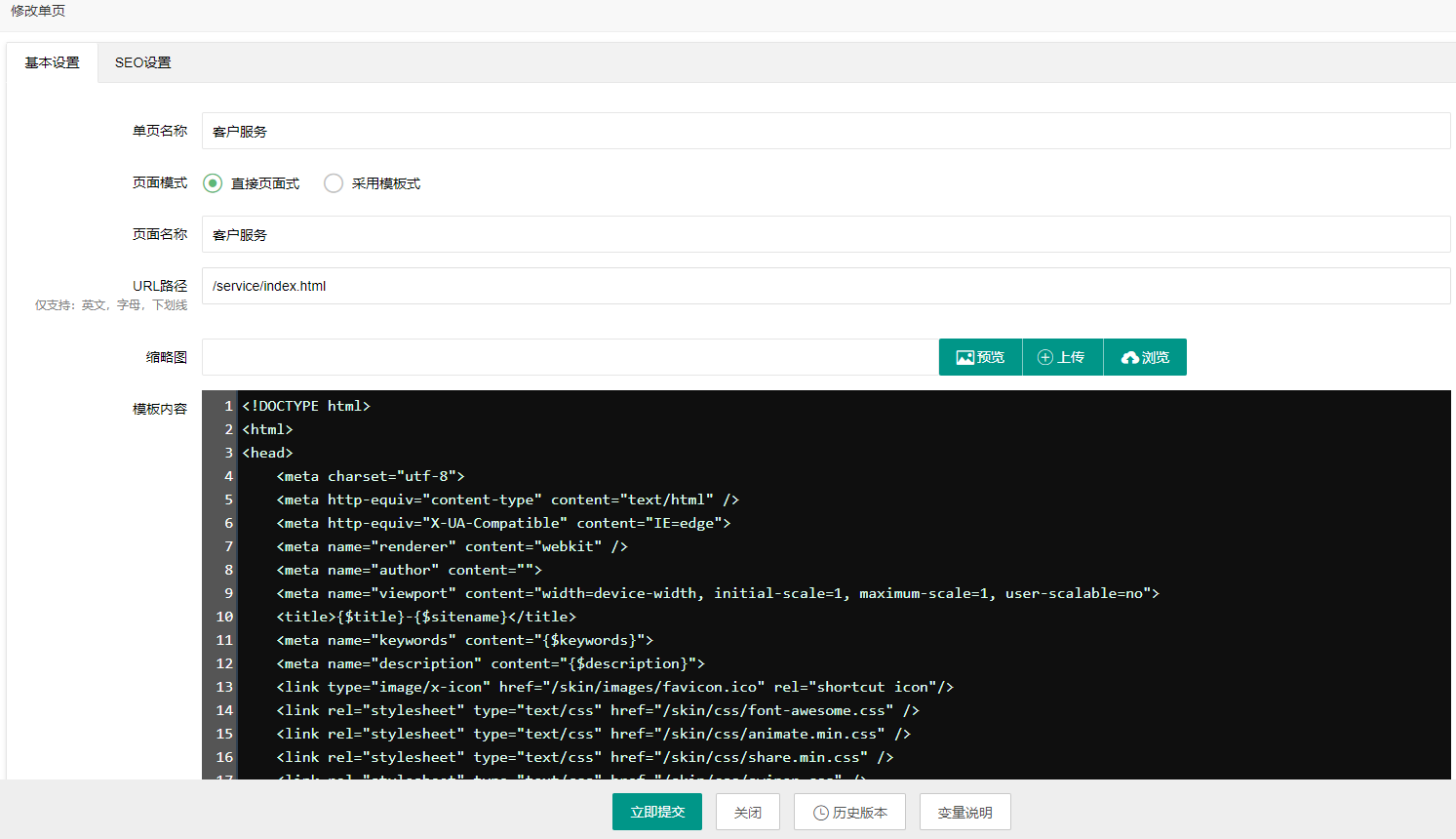Viewport: 1456px width, 839px height.
Task: Click the keywords meta line
Action: click(465, 640)
